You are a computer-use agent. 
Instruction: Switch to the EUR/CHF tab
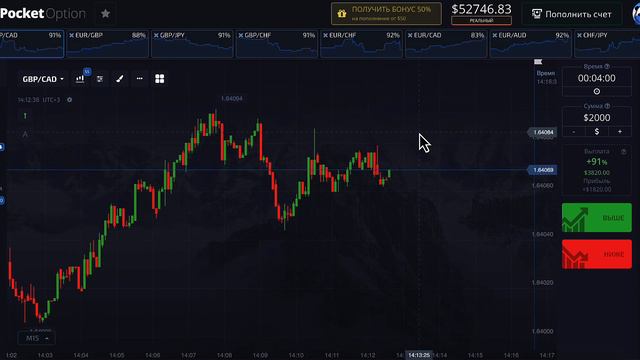click(362, 43)
